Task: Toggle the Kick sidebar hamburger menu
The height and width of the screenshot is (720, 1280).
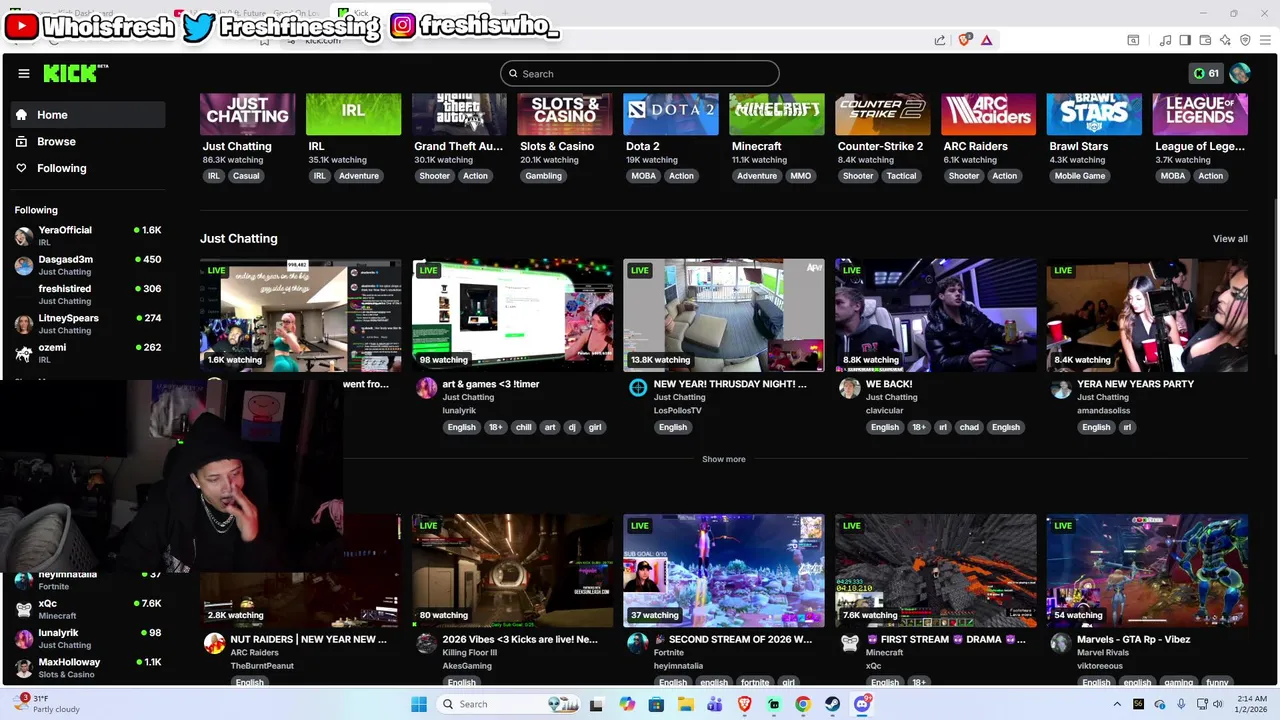Action: (24, 73)
